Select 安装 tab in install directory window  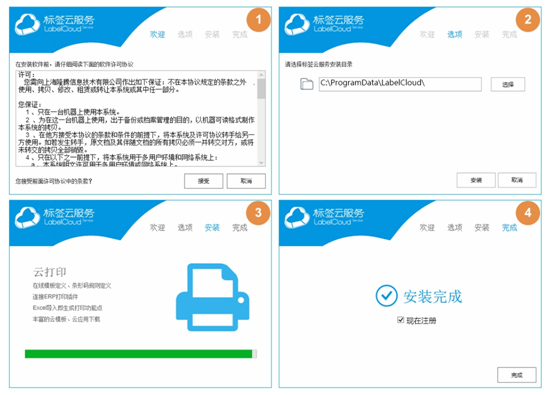pyautogui.click(x=482, y=34)
